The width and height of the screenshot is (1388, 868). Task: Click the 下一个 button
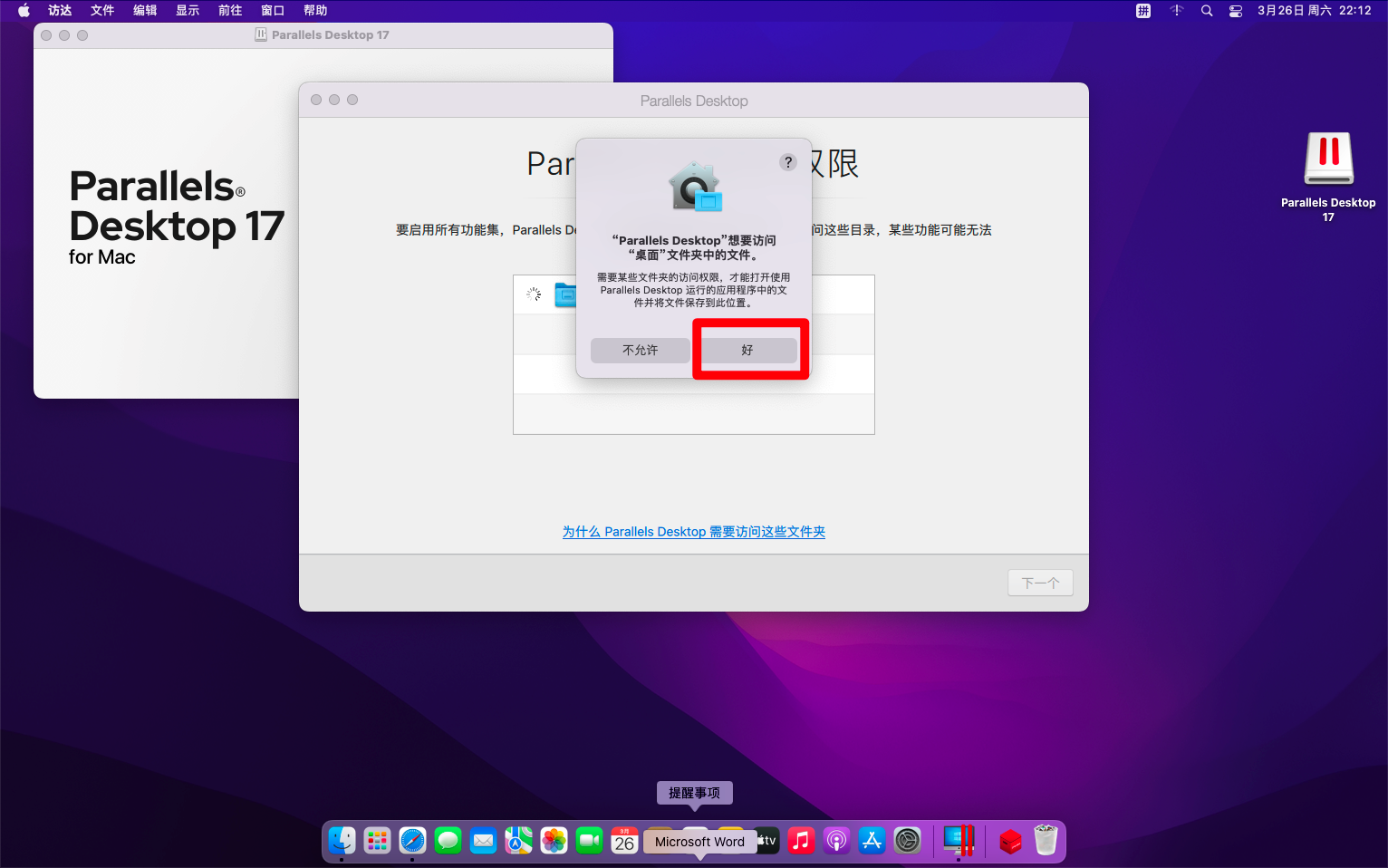[1040, 583]
